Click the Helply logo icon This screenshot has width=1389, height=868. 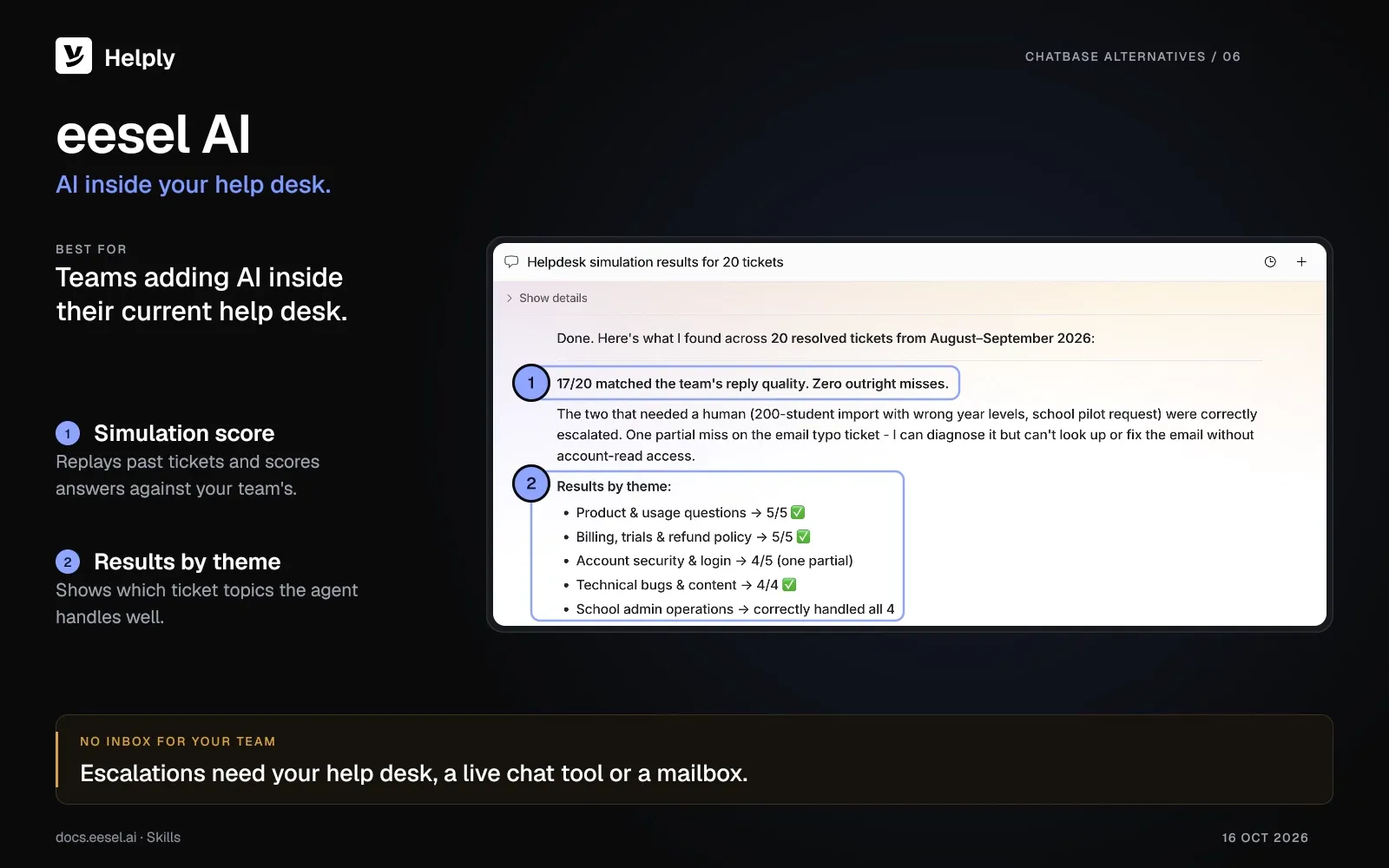click(x=74, y=56)
